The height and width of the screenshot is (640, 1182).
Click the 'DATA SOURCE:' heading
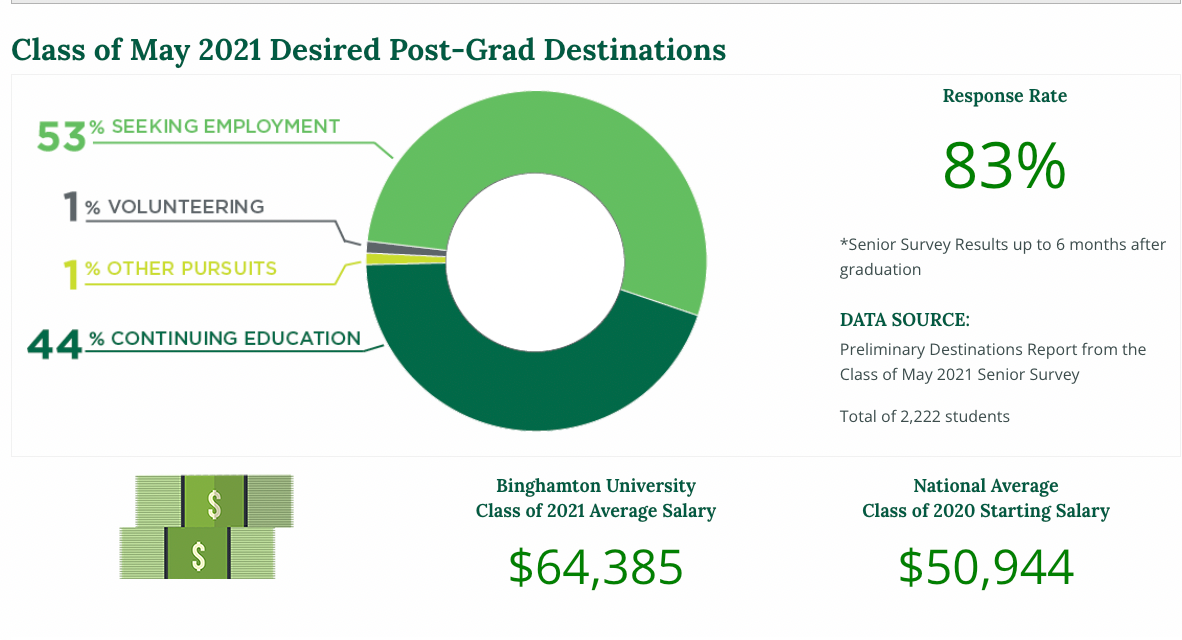pyautogui.click(x=904, y=320)
